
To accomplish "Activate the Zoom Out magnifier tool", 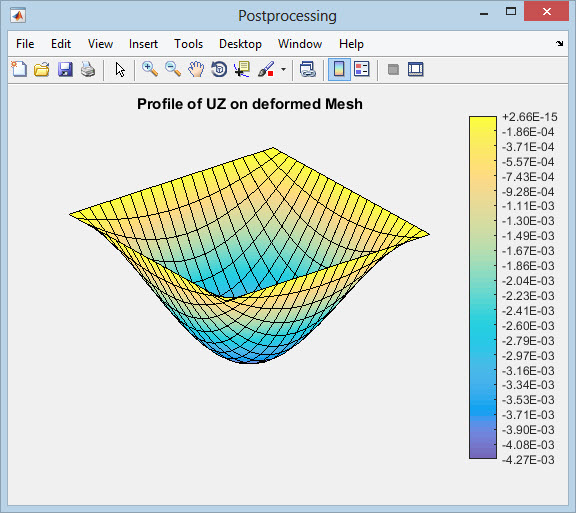I will coord(173,69).
